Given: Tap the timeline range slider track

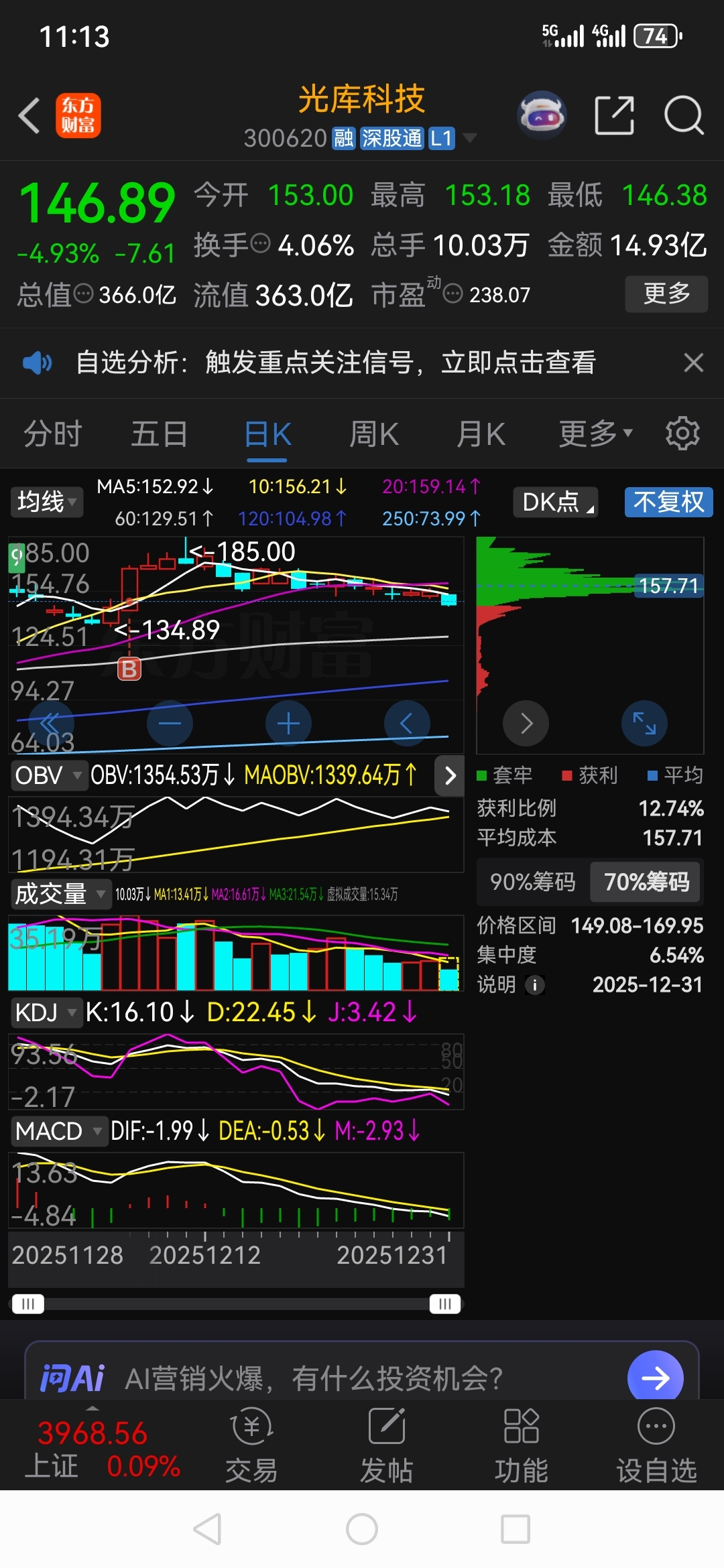Looking at the screenshot, I should [x=237, y=1304].
